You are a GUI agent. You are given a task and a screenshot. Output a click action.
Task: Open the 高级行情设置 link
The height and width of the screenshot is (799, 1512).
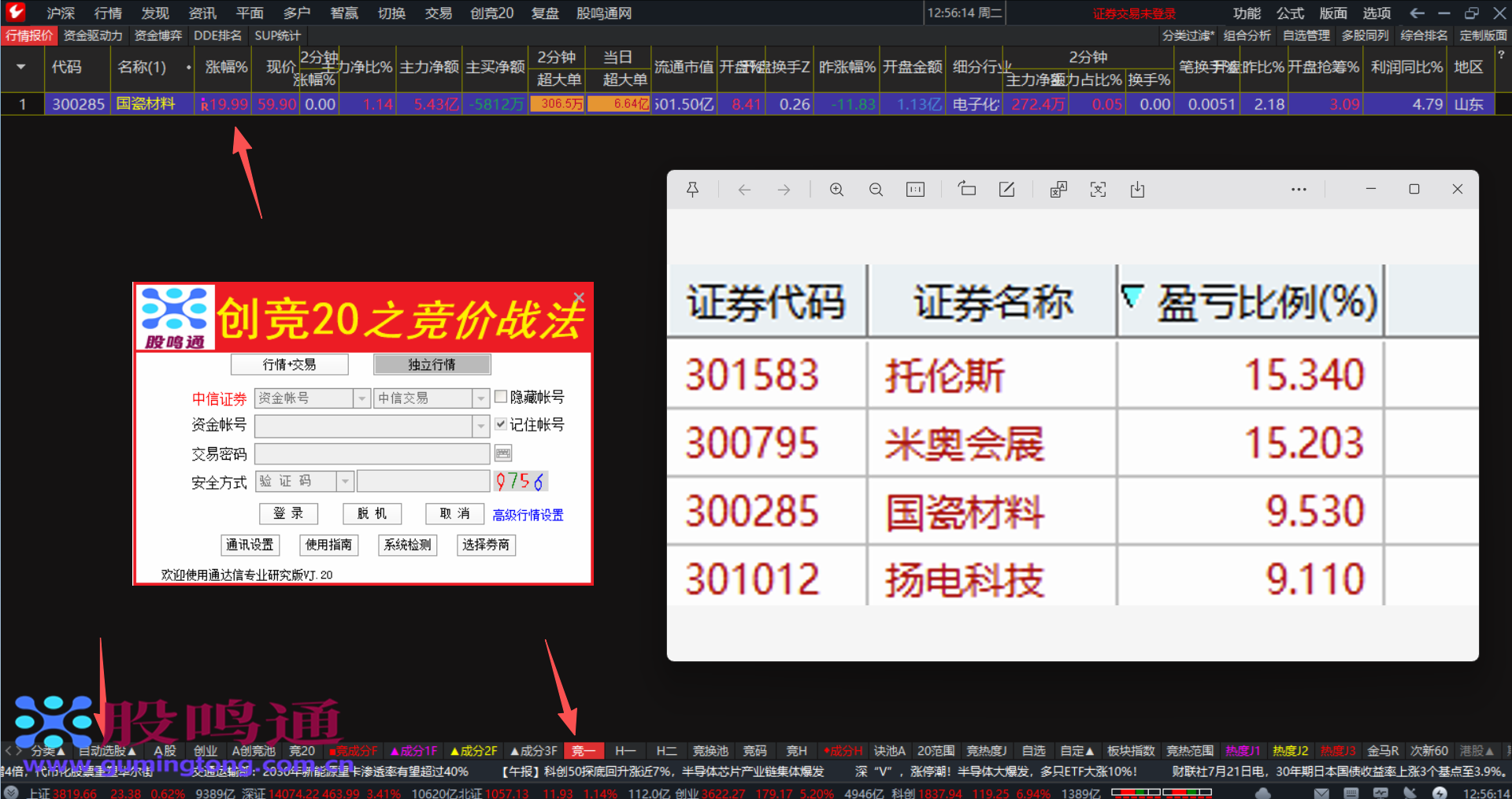(x=528, y=515)
